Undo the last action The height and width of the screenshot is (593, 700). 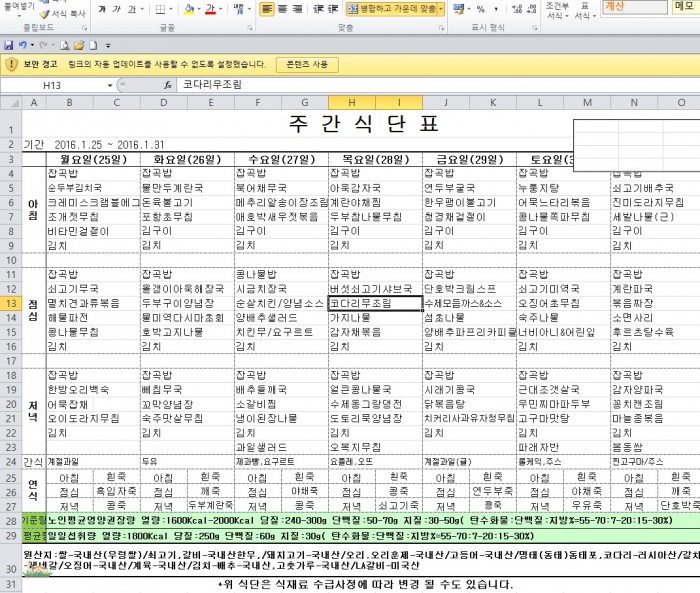point(22,45)
